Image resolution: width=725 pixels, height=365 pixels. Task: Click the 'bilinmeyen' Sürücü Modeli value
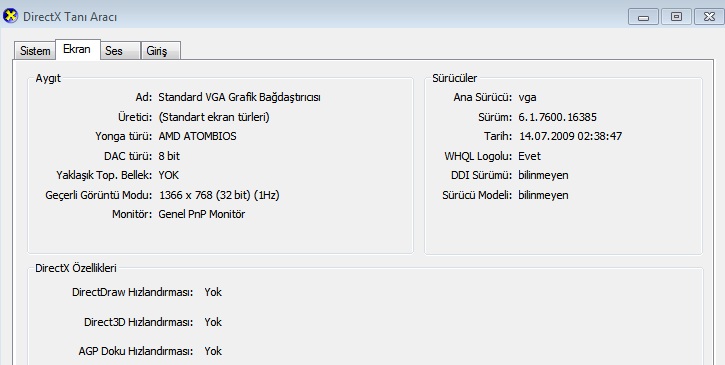[x=543, y=195]
